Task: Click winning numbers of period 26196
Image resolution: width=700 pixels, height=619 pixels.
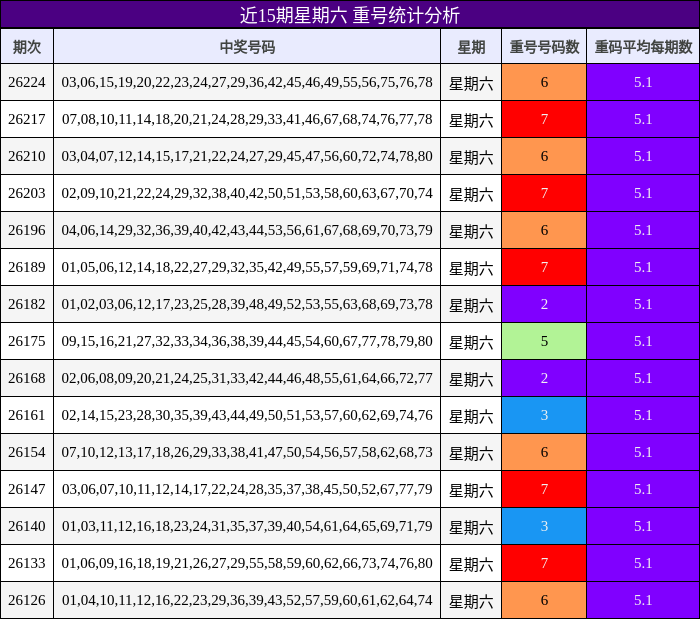Action: (247, 231)
